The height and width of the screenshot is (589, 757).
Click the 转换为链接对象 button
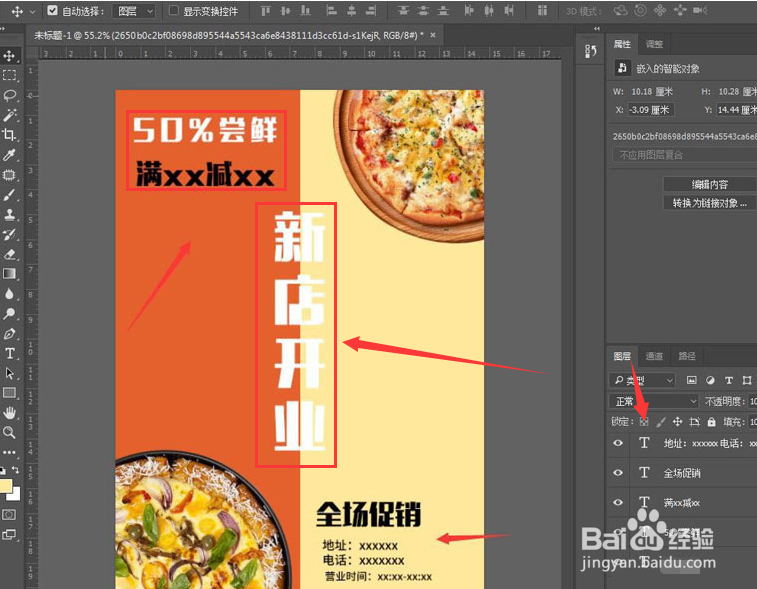point(709,203)
